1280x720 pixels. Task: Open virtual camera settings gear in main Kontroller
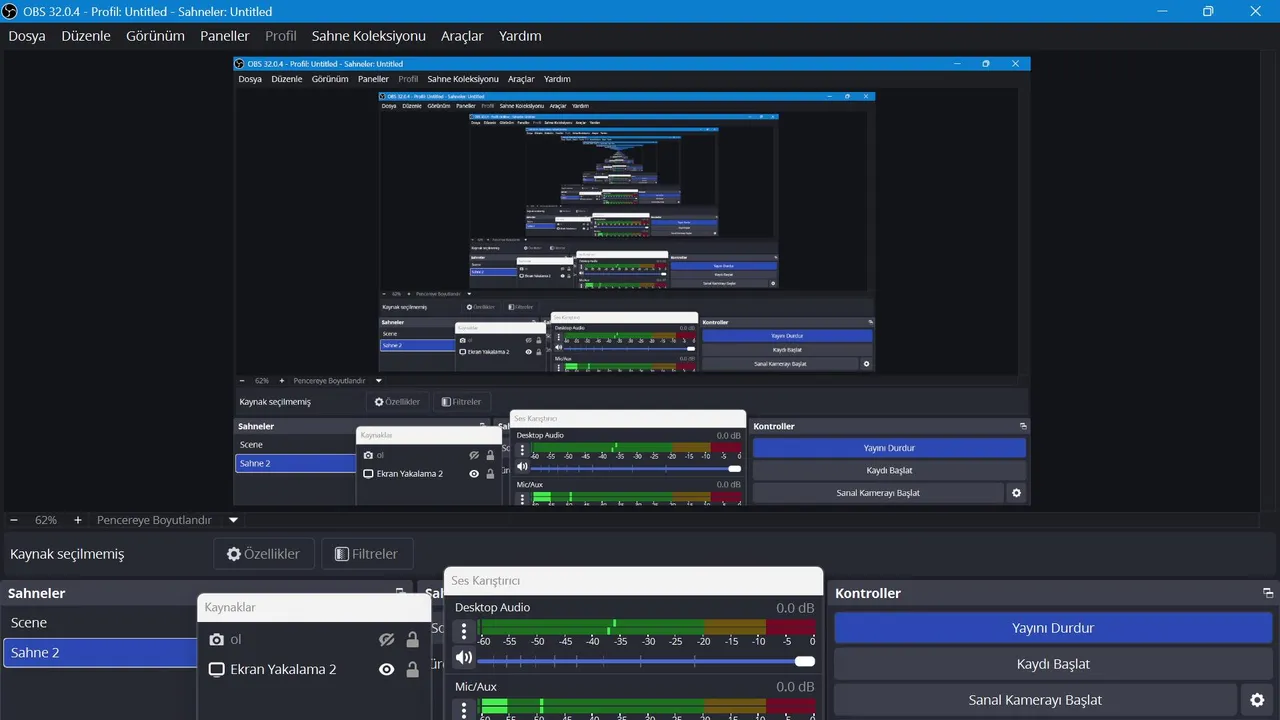pyautogui.click(x=1257, y=700)
